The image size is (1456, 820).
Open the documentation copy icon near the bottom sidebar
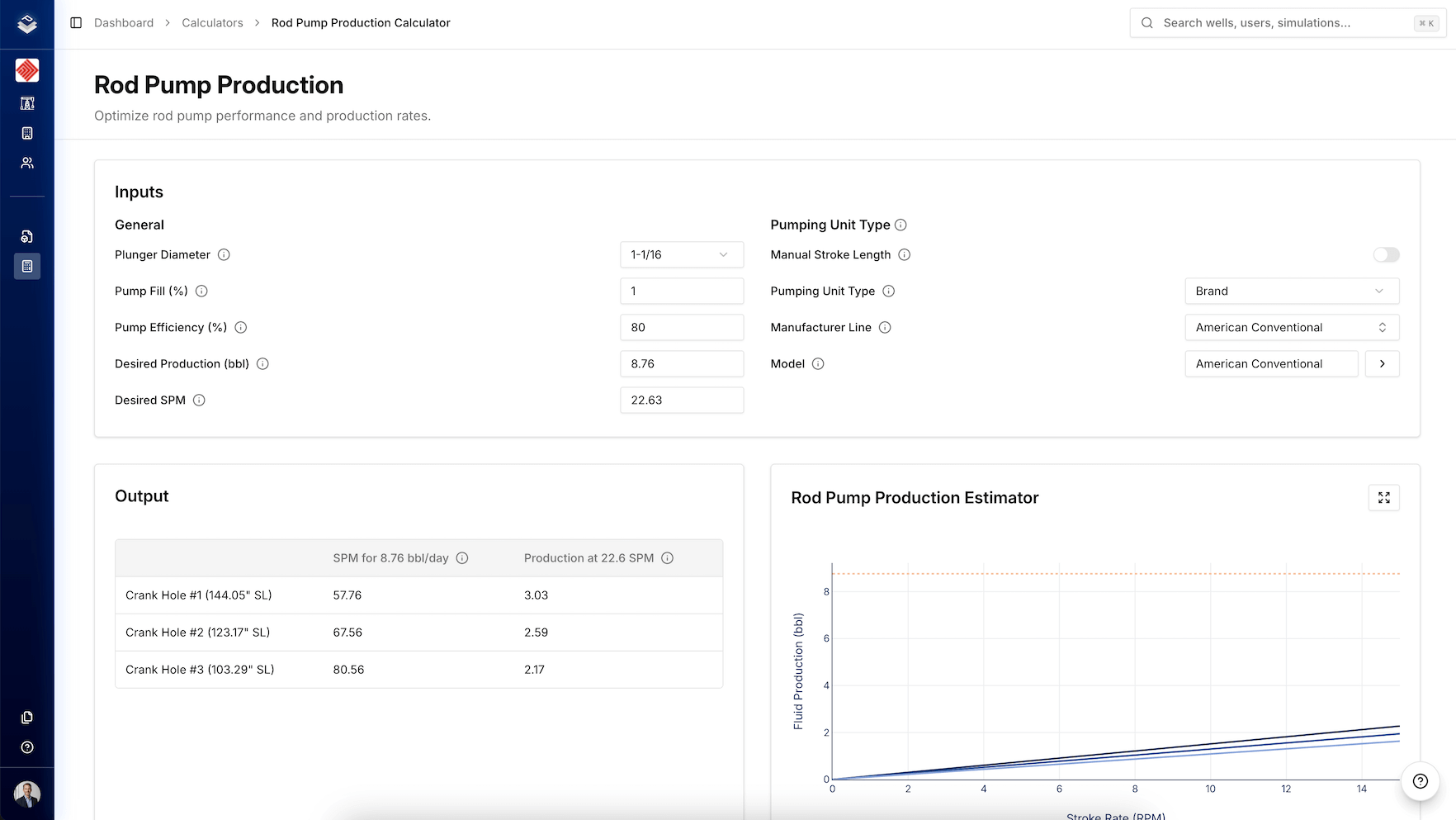(x=27, y=718)
